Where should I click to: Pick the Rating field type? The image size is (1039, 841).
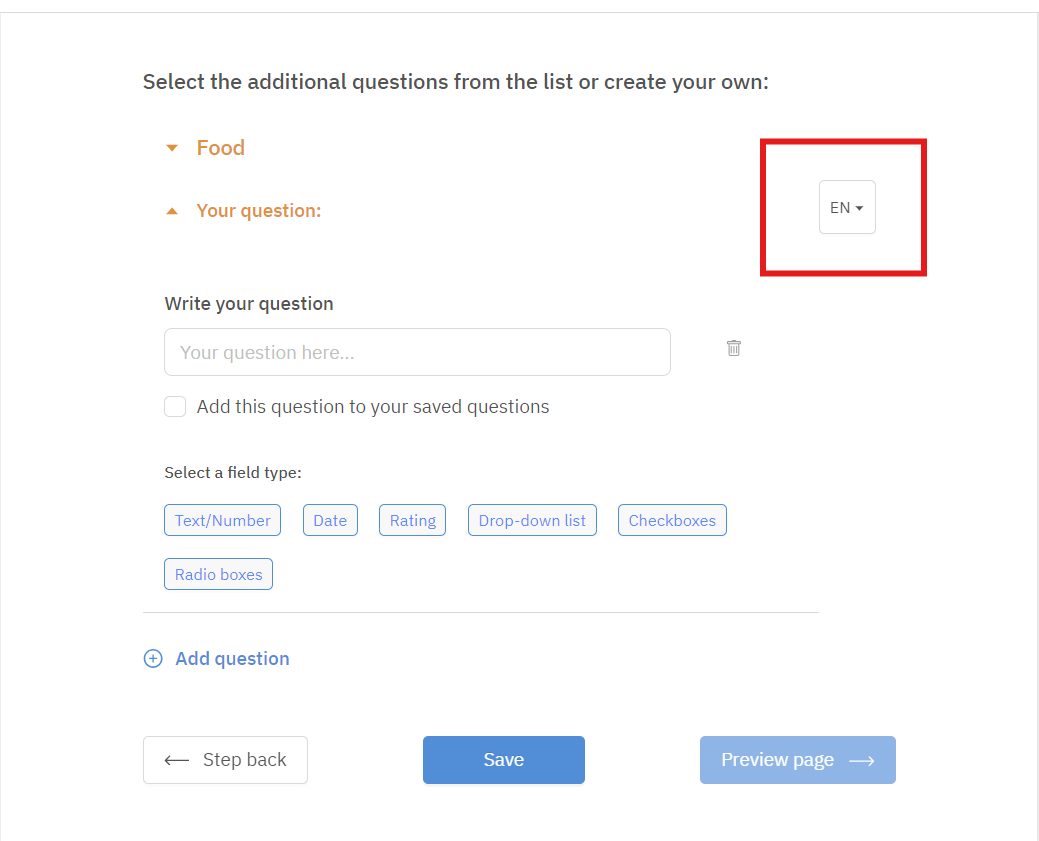(412, 520)
